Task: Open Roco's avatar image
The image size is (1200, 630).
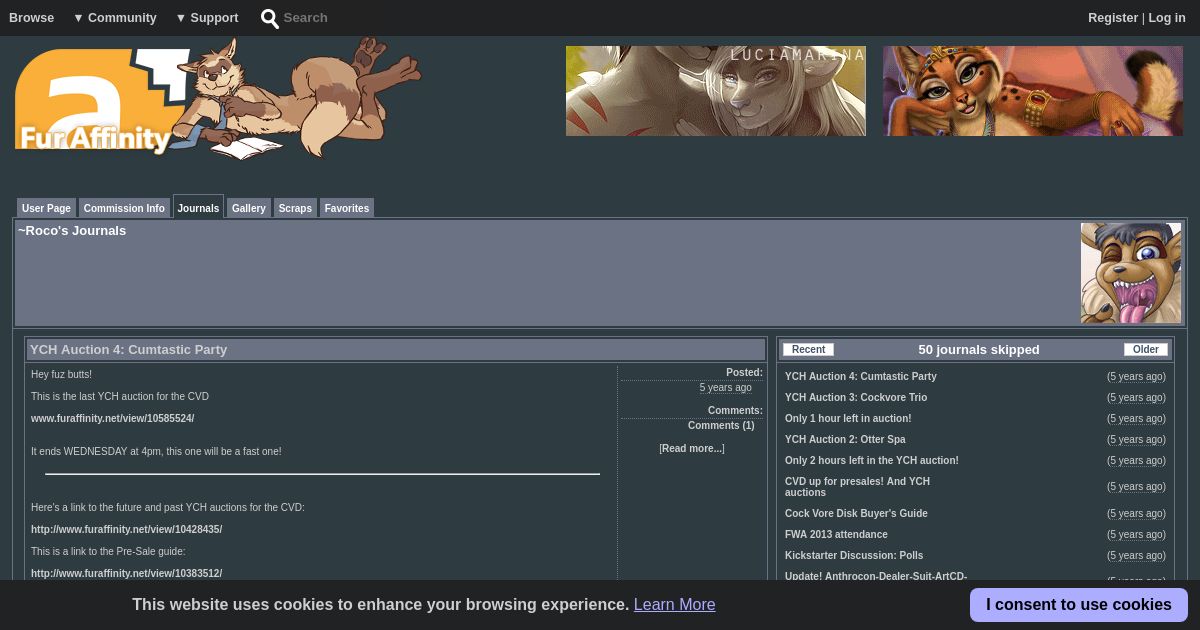Action: 1131,273
